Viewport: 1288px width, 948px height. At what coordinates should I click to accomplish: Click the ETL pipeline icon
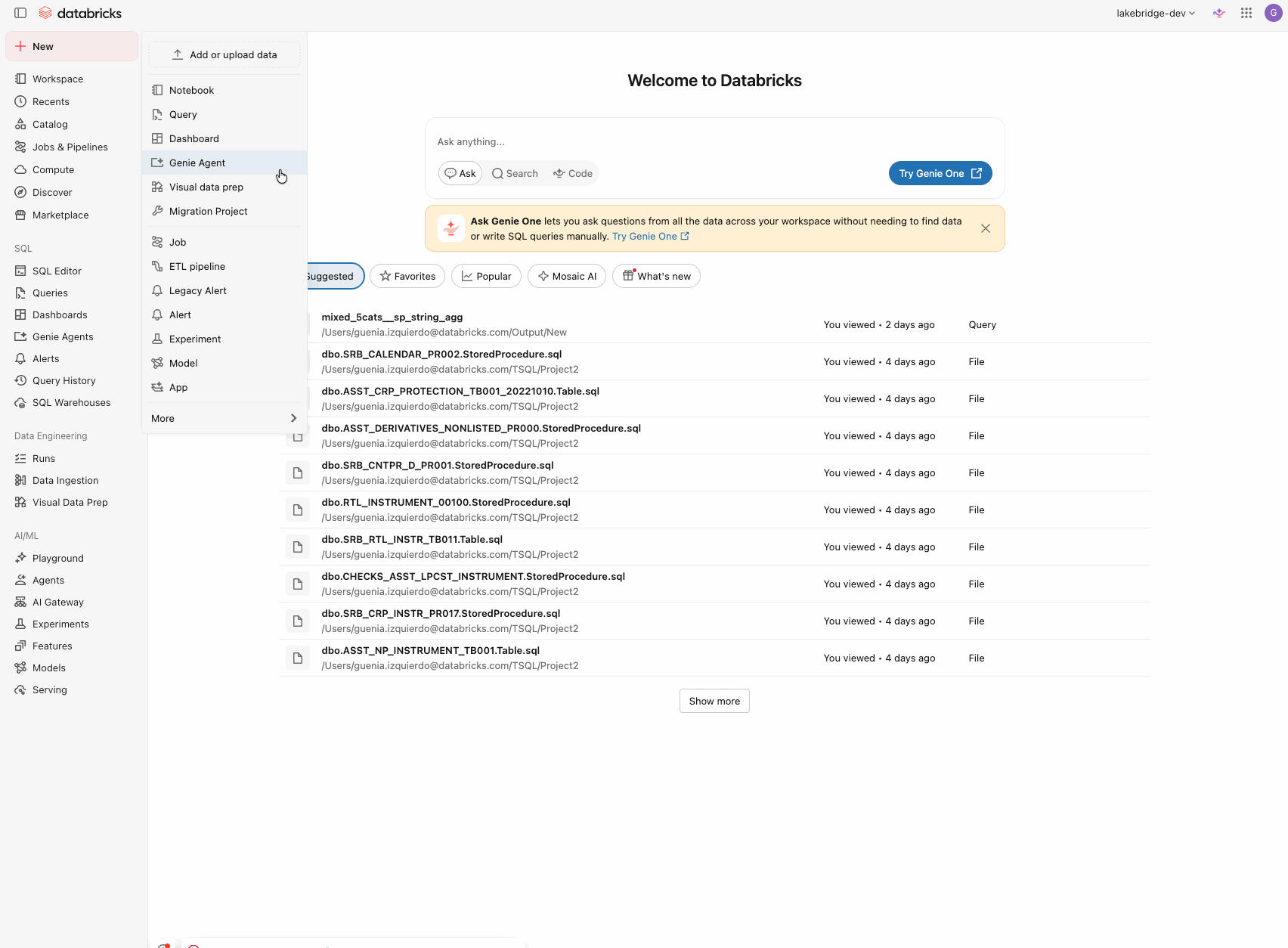click(x=157, y=266)
